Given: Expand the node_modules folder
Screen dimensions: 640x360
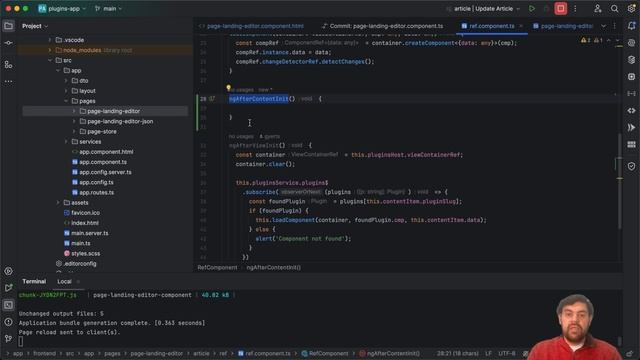Looking at the screenshot, I should (50, 50).
